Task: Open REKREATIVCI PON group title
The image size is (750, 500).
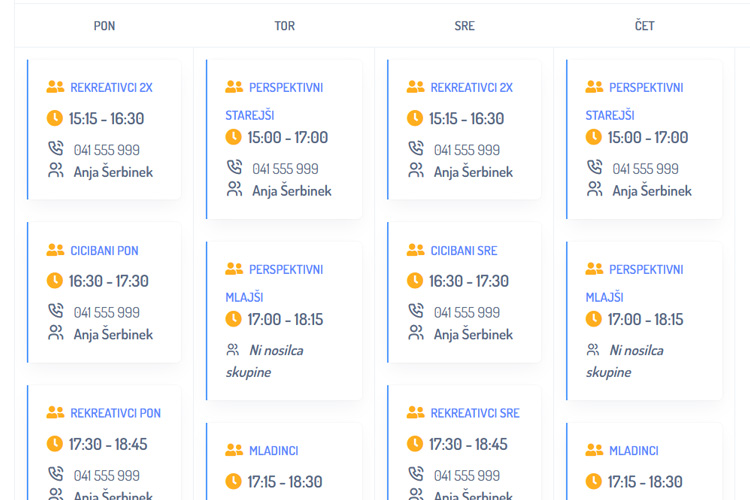Action: tap(115, 413)
